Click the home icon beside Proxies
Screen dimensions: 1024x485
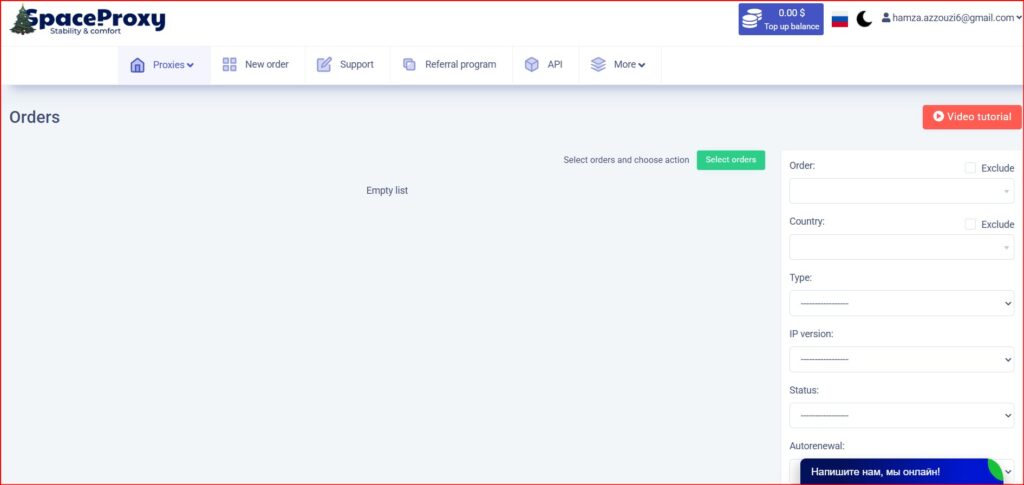138,65
